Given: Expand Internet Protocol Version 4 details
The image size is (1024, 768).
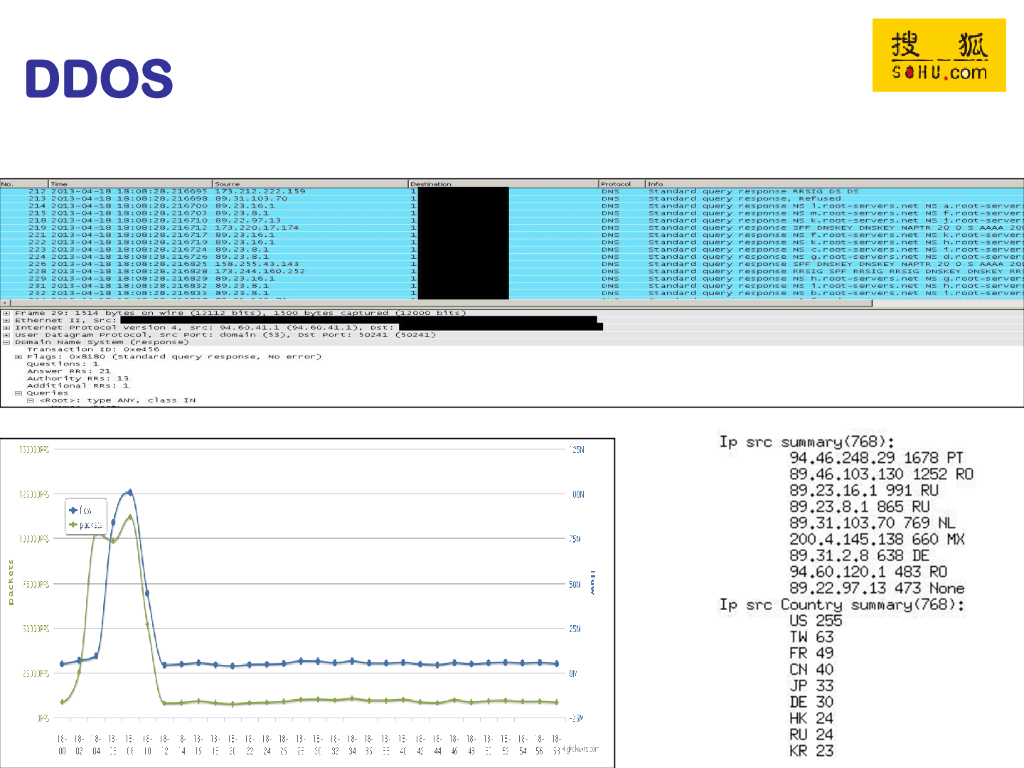Looking at the screenshot, I should [6, 328].
